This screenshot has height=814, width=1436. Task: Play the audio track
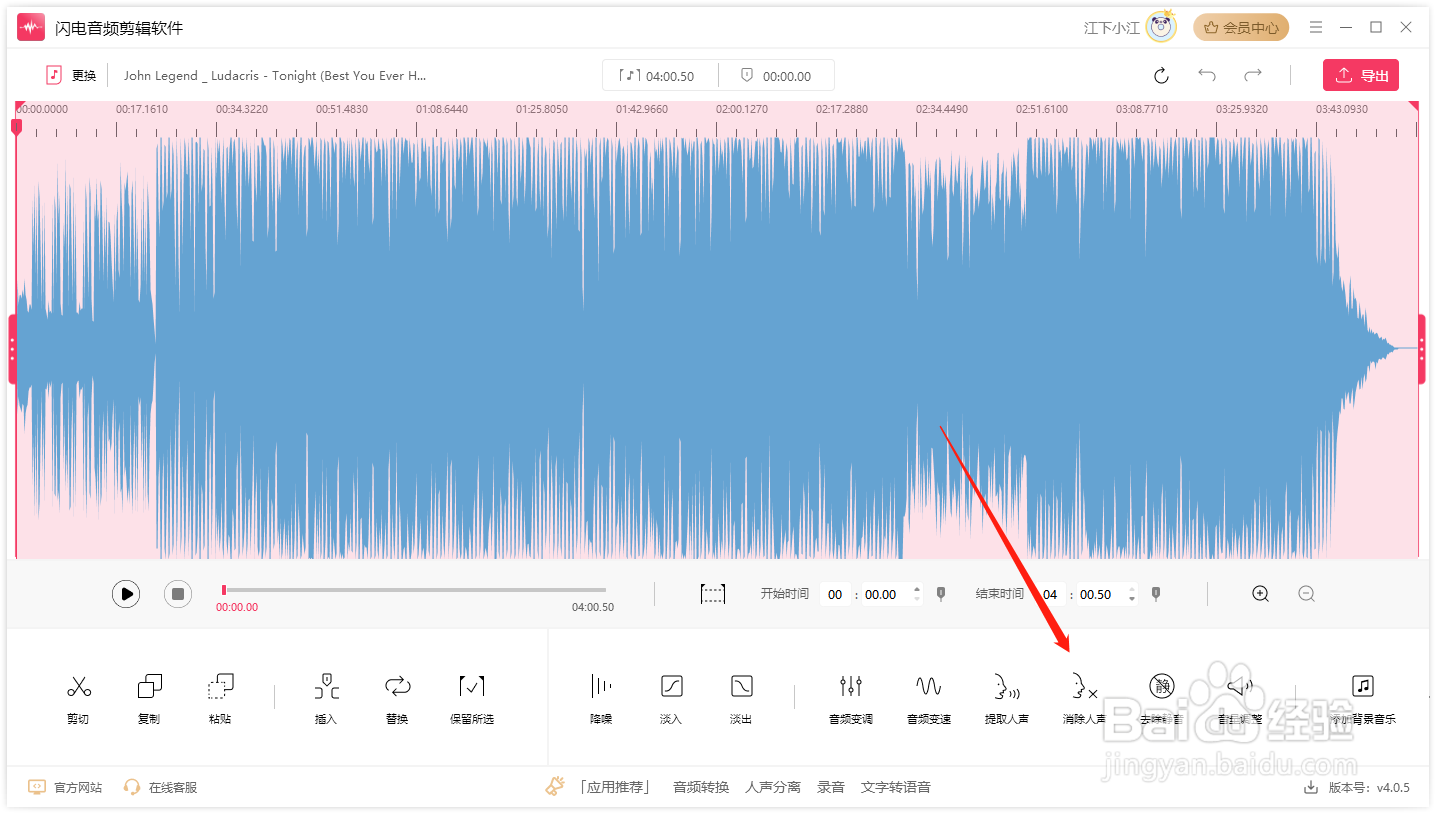126,594
